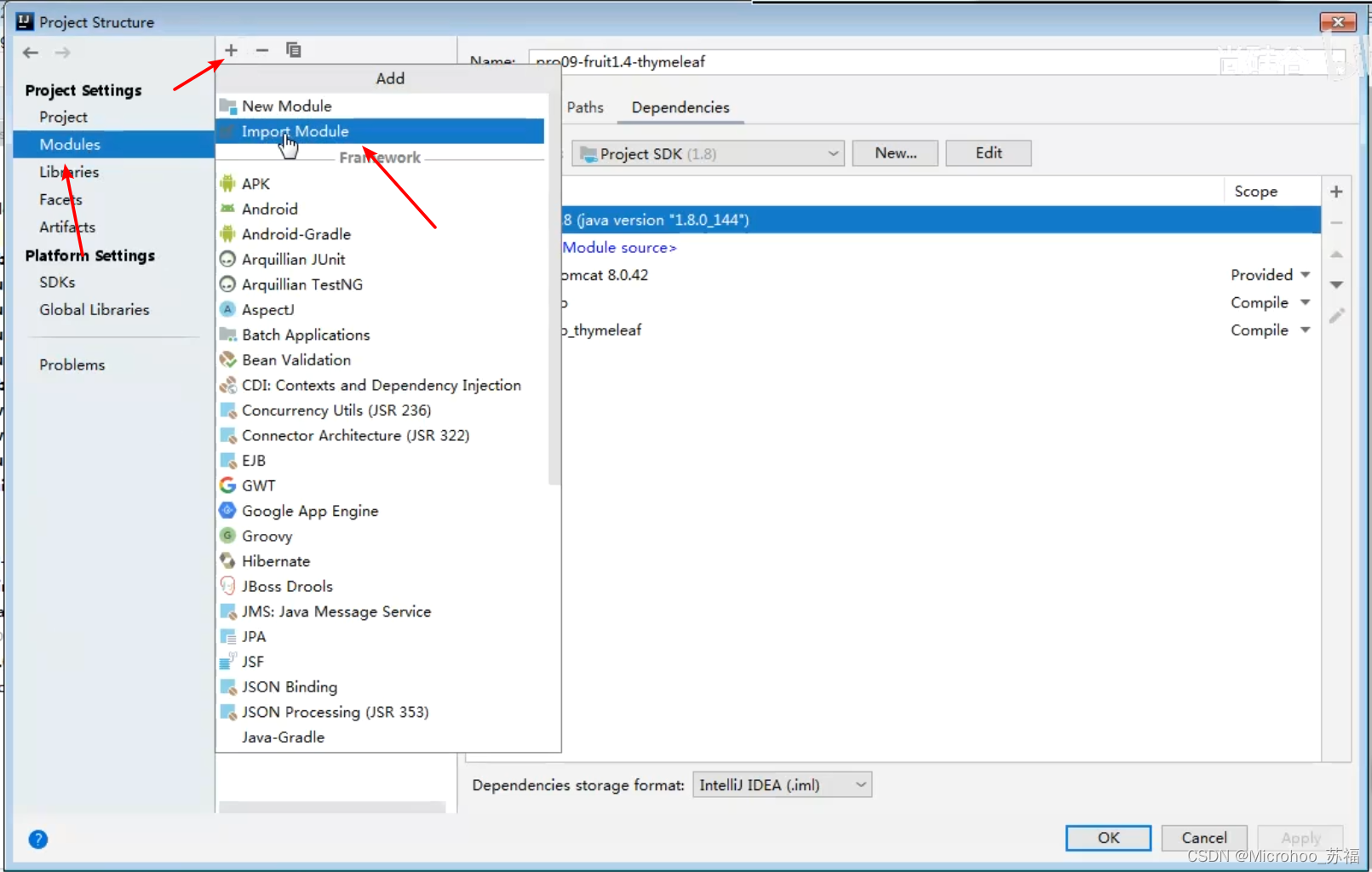The height and width of the screenshot is (872, 1372).
Task: Click the Edit SDK button
Action: (989, 153)
